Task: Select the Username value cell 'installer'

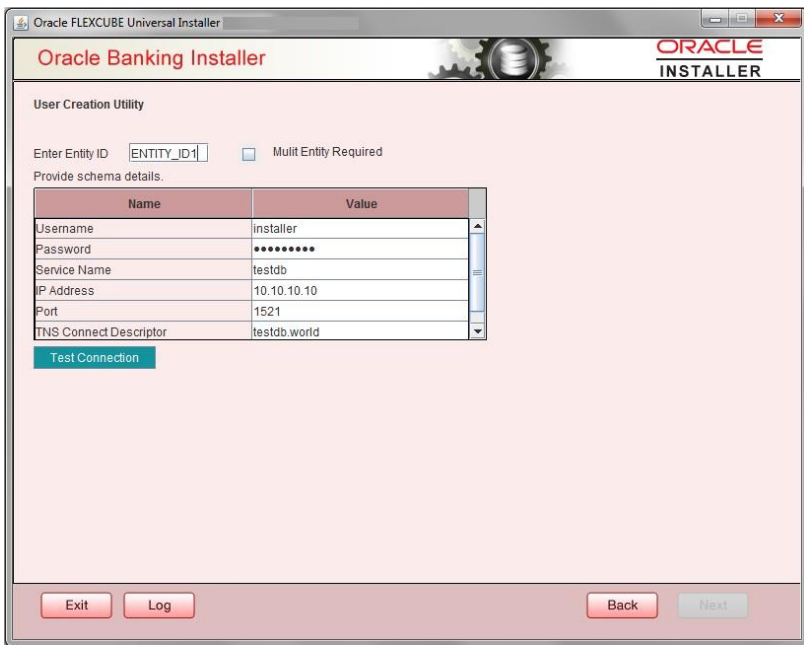Action: click(360, 229)
